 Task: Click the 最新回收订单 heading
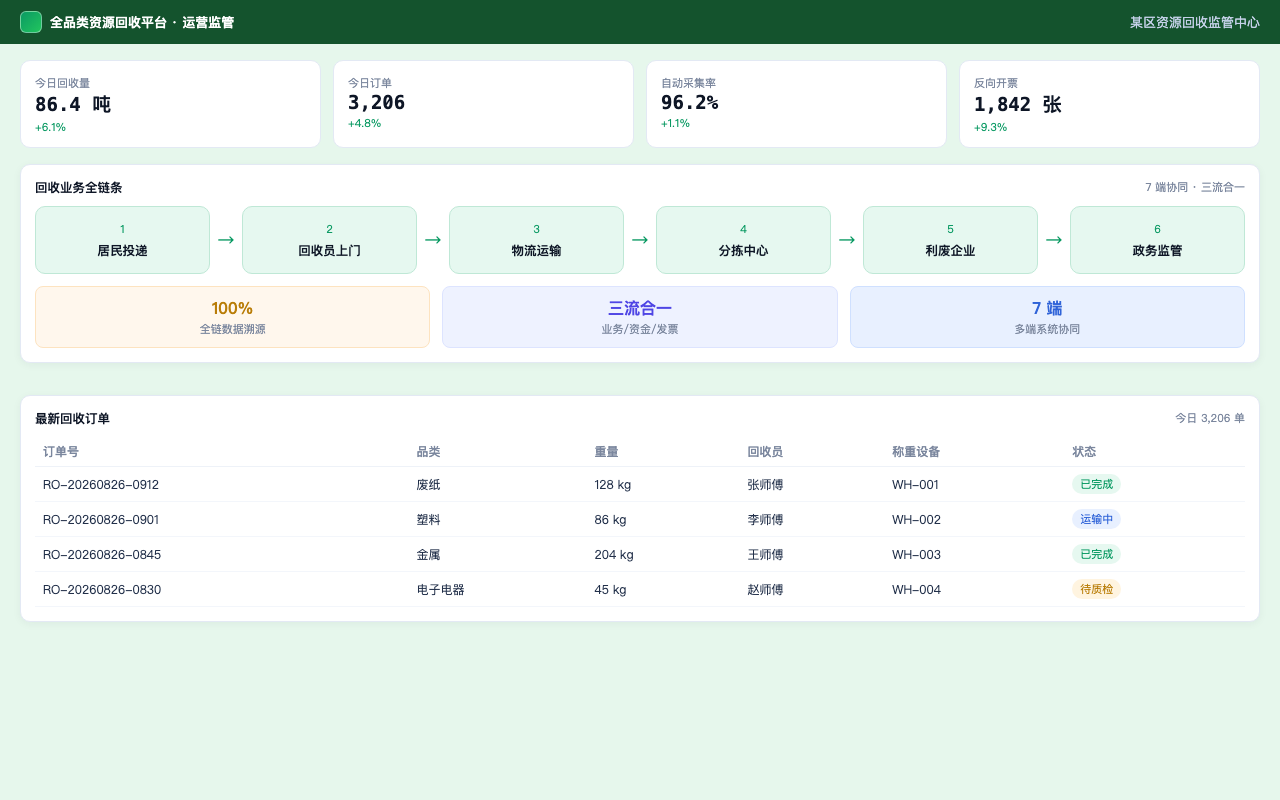coord(72,419)
